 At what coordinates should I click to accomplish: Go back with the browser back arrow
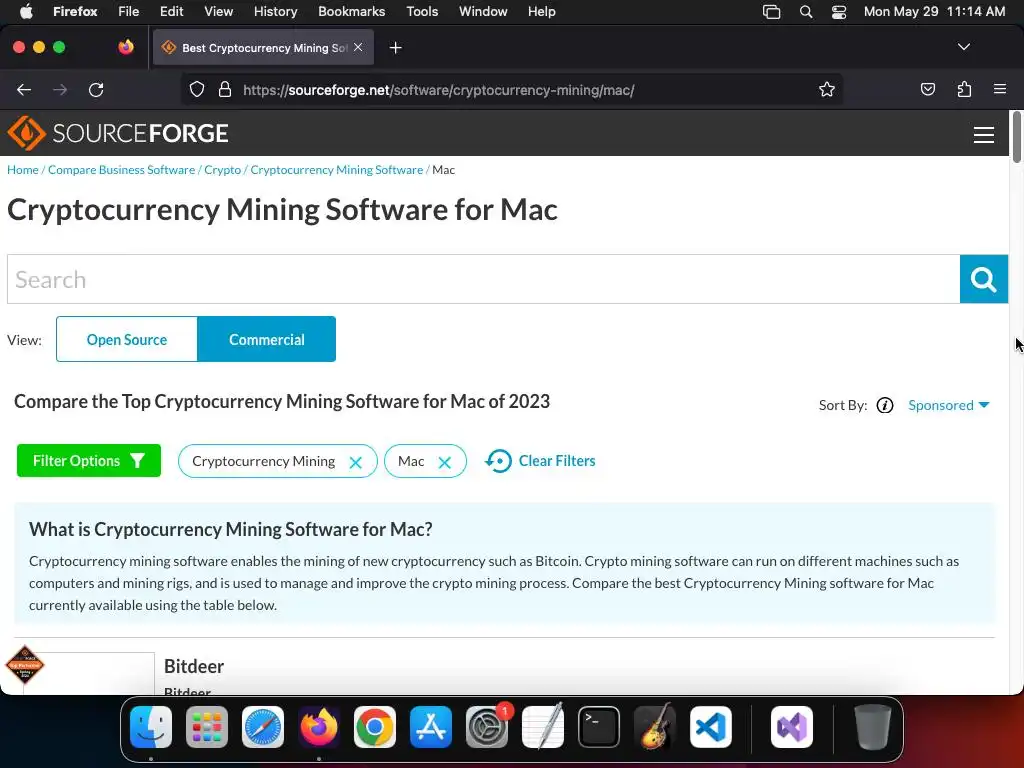click(24, 89)
